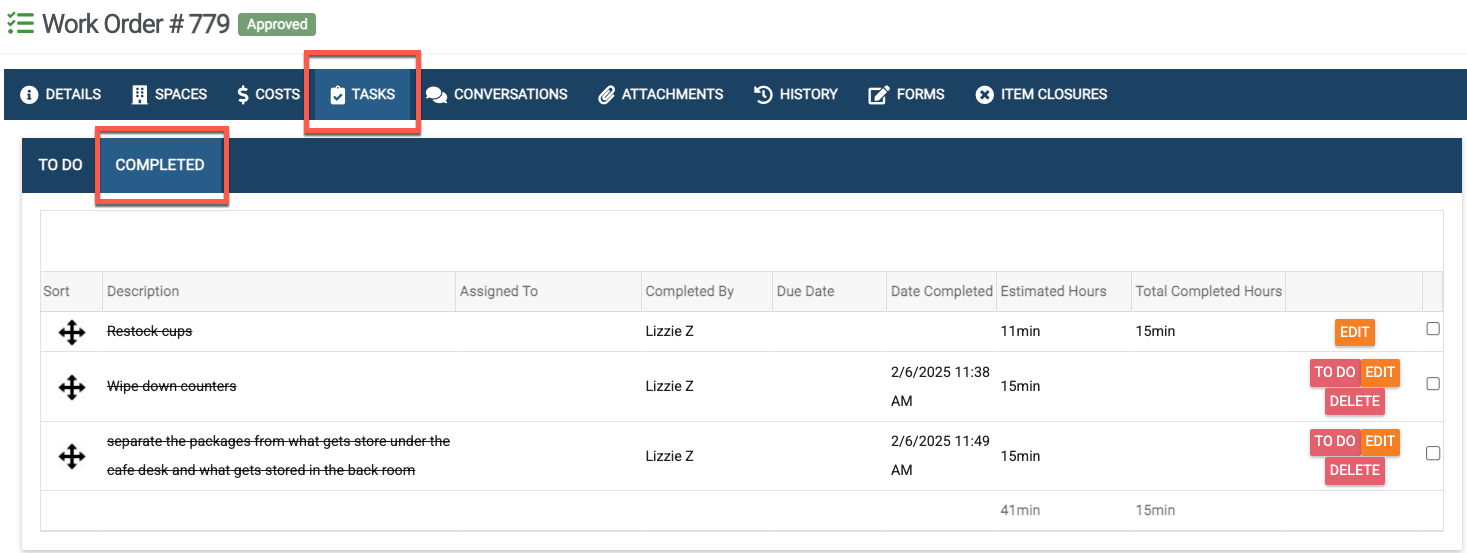Click the Details info circle icon
This screenshot has height=553, width=1467.
(x=29, y=95)
